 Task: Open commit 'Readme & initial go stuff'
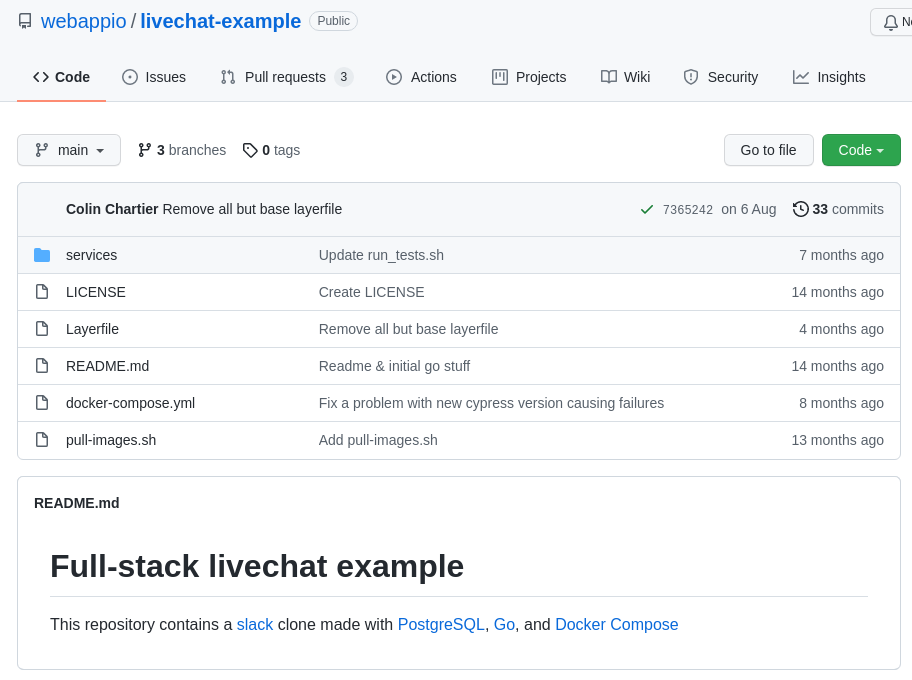(x=394, y=366)
